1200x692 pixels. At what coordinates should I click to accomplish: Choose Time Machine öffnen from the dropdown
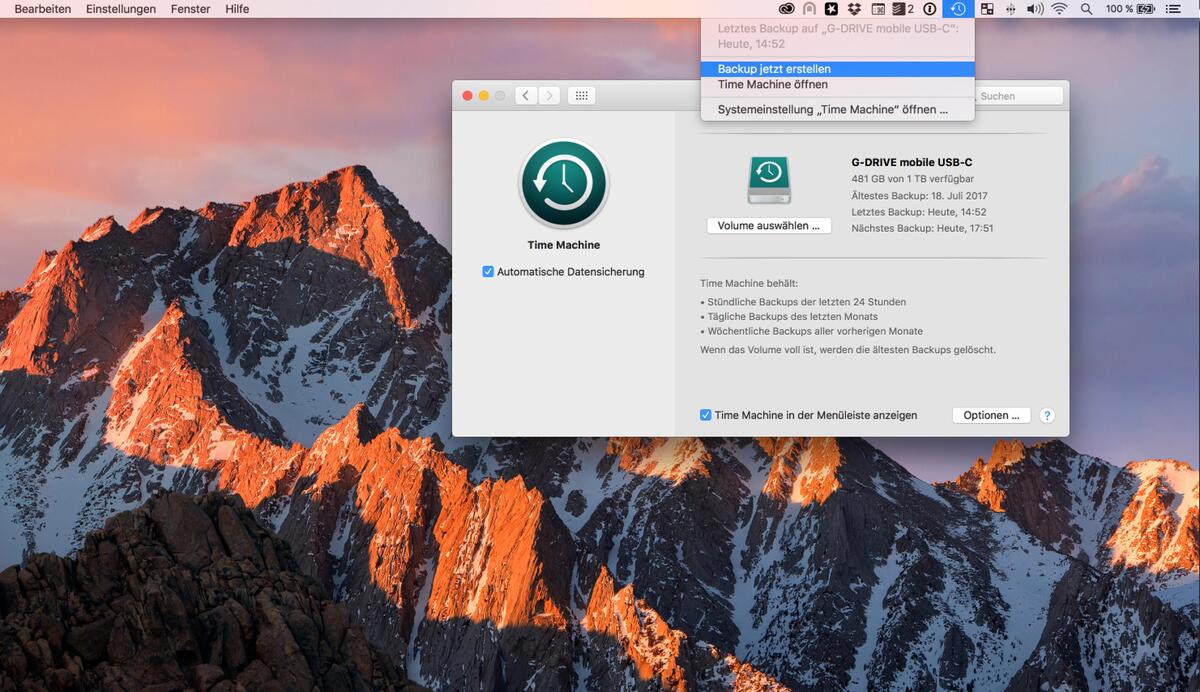coord(771,84)
